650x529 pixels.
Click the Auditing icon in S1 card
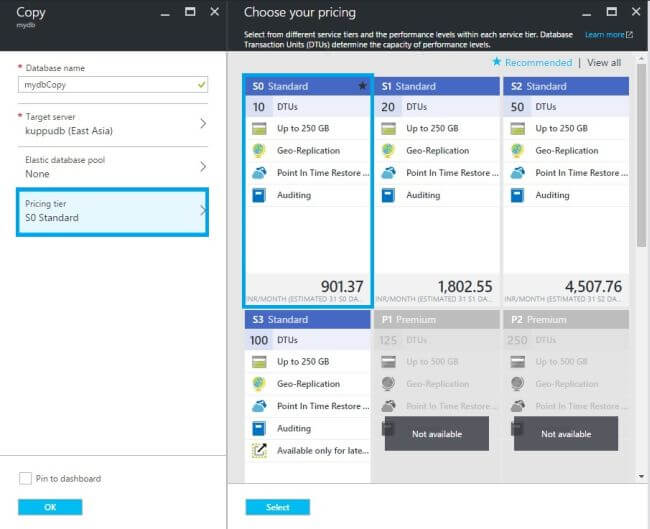tap(387, 195)
